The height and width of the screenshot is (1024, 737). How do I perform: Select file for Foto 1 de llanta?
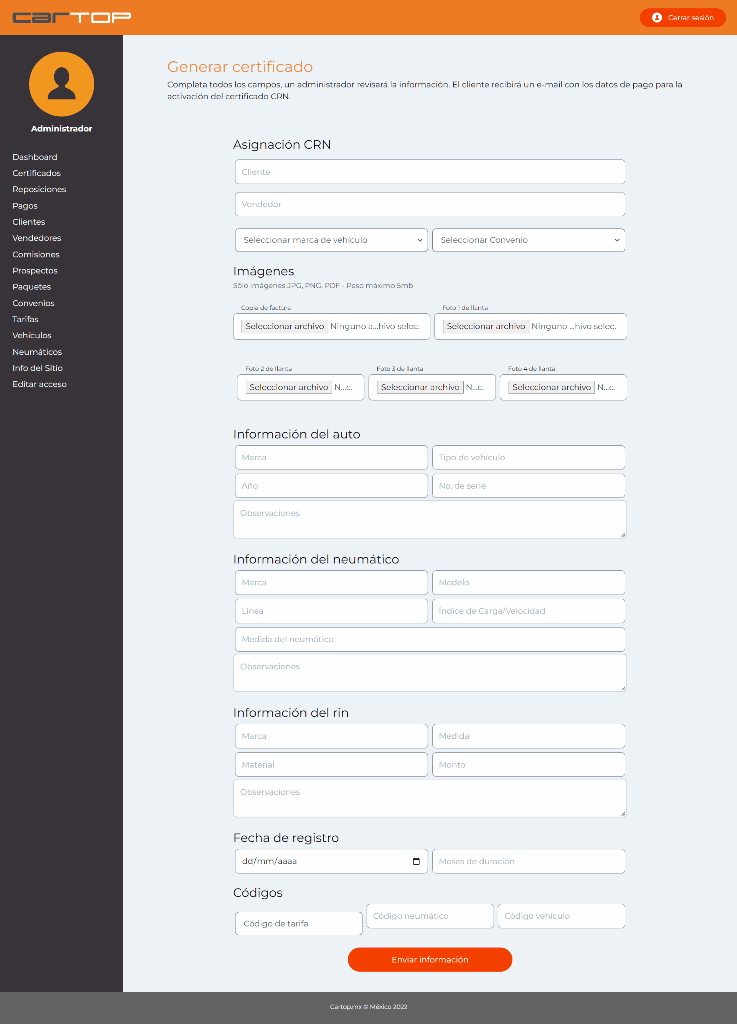[x=486, y=326]
